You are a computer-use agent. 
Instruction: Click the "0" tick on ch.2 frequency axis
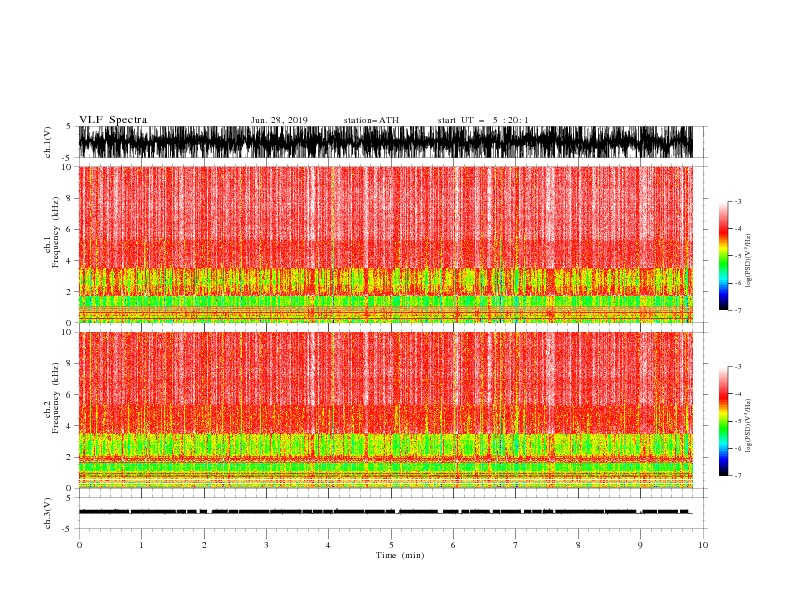pyautogui.click(x=70, y=488)
